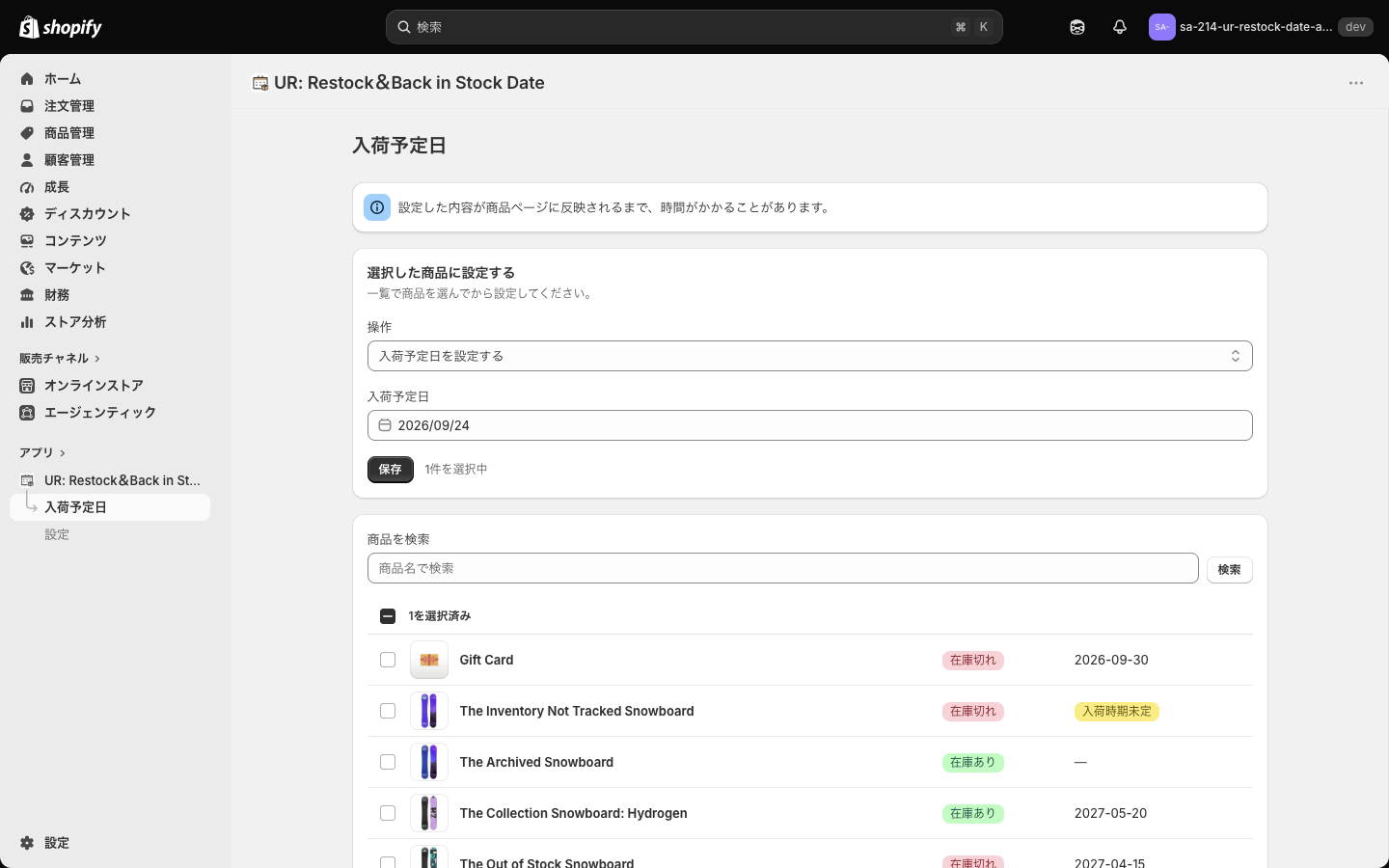The width and height of the screenshot is (1389, 868).
Task: Click the tag icon beside 商品管理
Action: coord(27,133)
